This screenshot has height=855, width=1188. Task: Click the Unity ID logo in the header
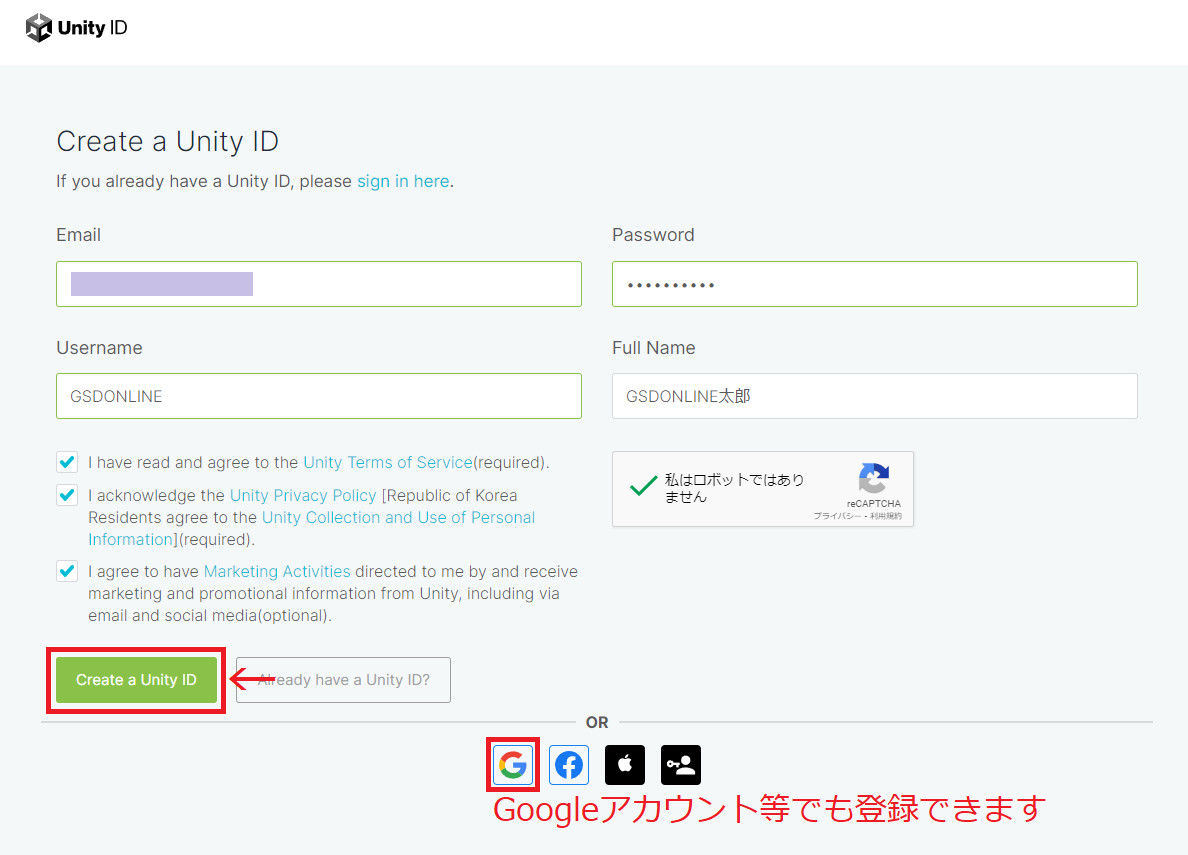(x=77, y=28)
